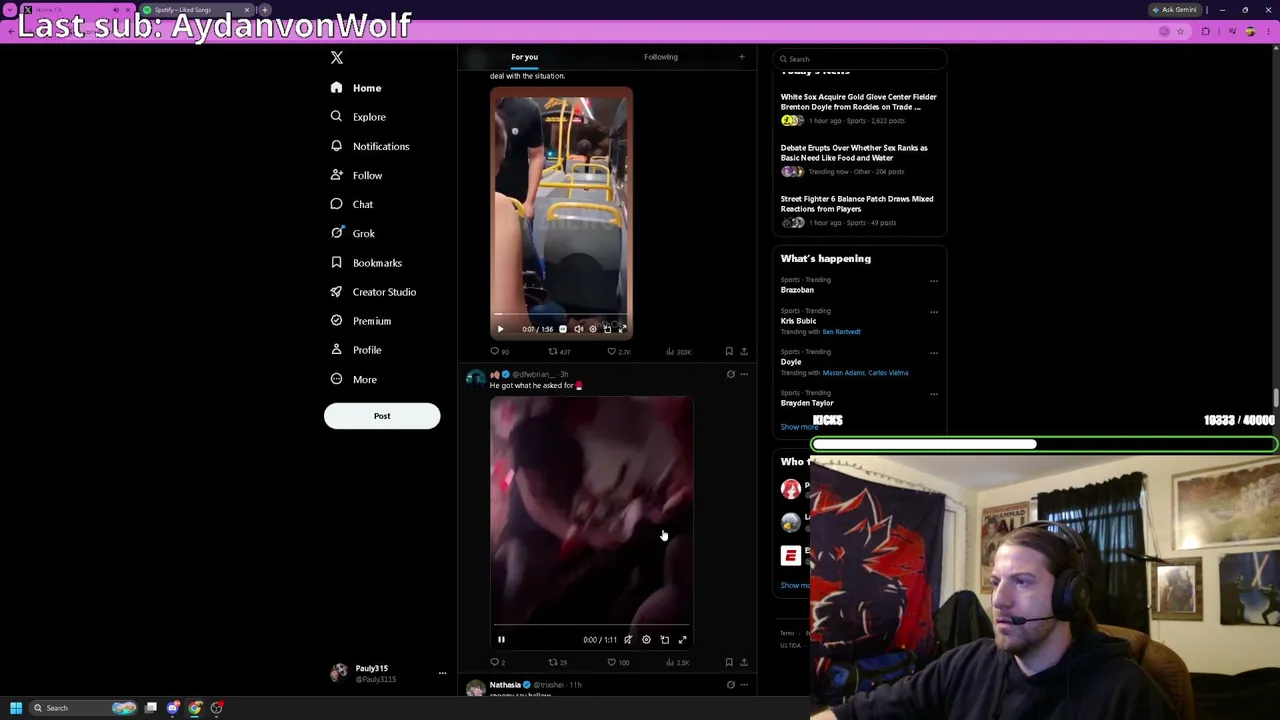This screenshot has height=720, width=1280.
Task: Open the Brazoban trending topic
Action: [x=797, y=290]
